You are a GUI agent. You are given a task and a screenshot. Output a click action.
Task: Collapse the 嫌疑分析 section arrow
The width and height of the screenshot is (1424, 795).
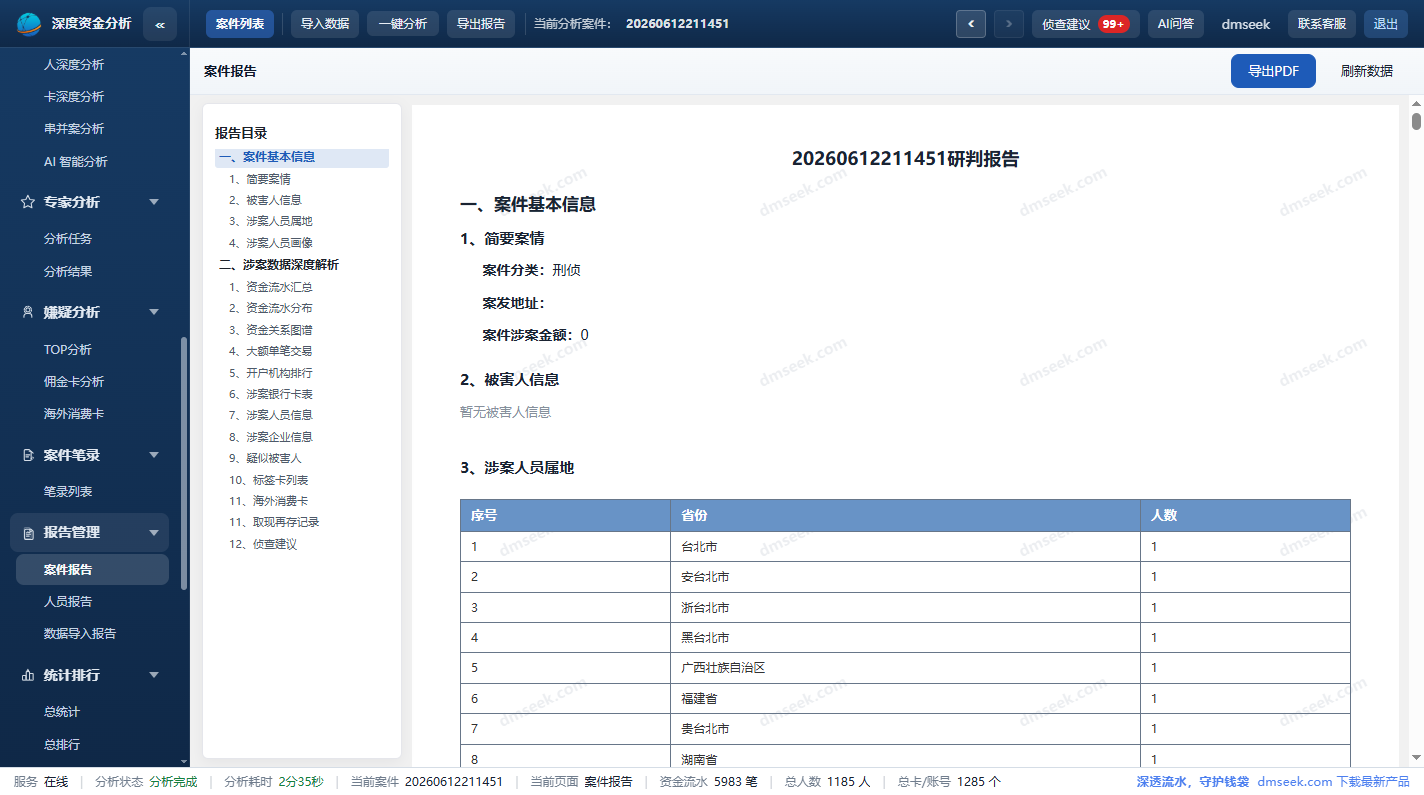[x=154, y=312]
